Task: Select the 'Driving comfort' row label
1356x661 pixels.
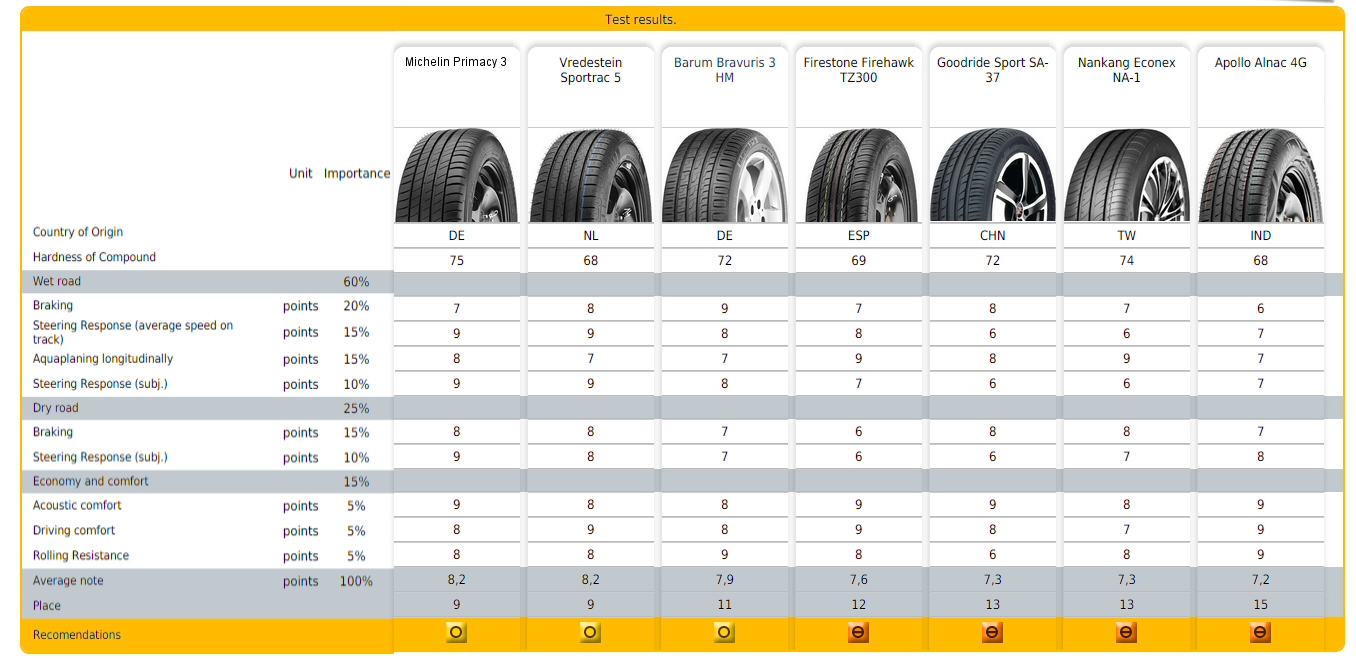Action: (74, 530)
